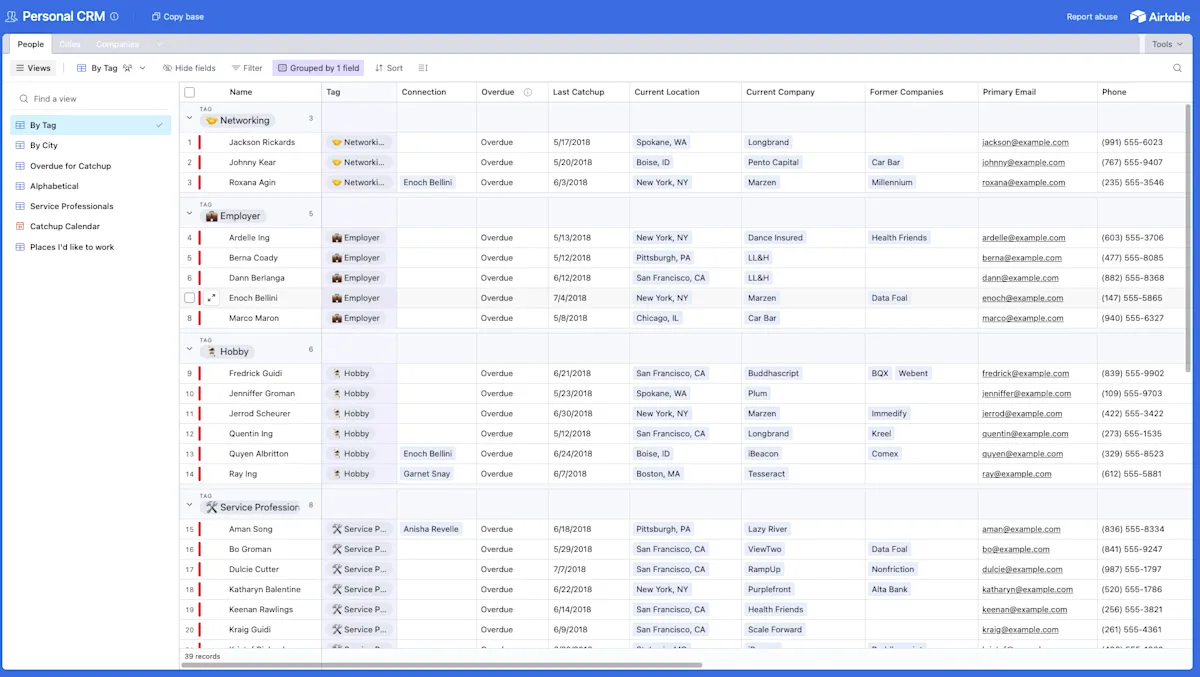The height and width of the screenshot is (677, 1200).
Task: Click the Report abuse link
Action: click(x=1092, y=17)
